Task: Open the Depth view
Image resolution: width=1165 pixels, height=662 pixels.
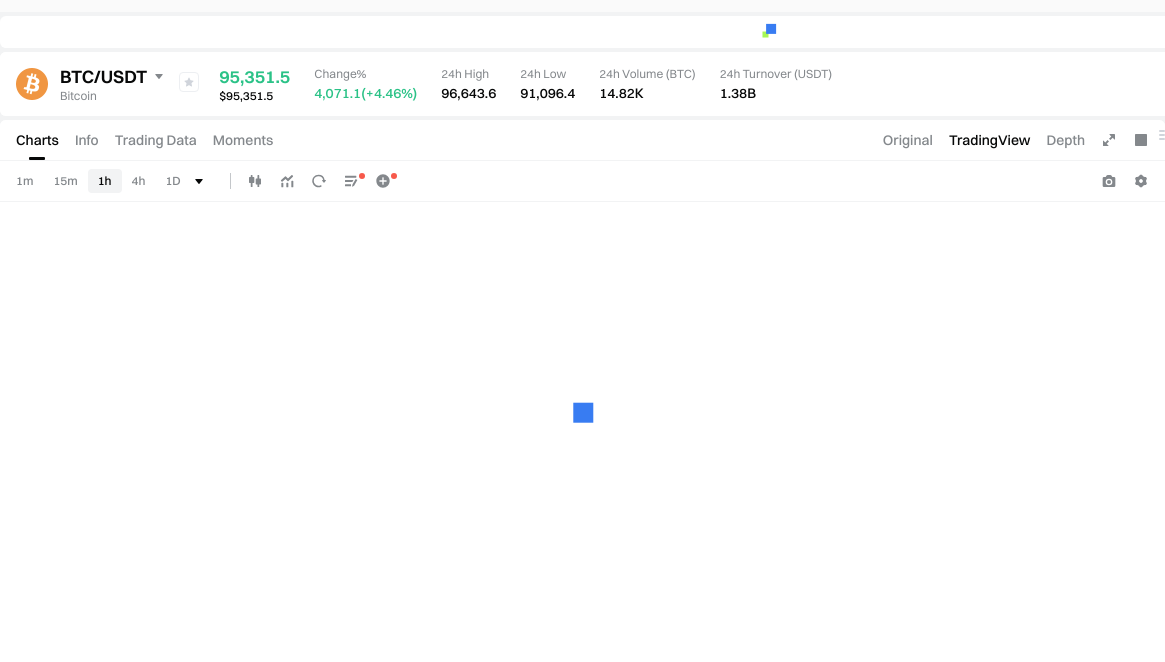Action: tap(1065, 140)
